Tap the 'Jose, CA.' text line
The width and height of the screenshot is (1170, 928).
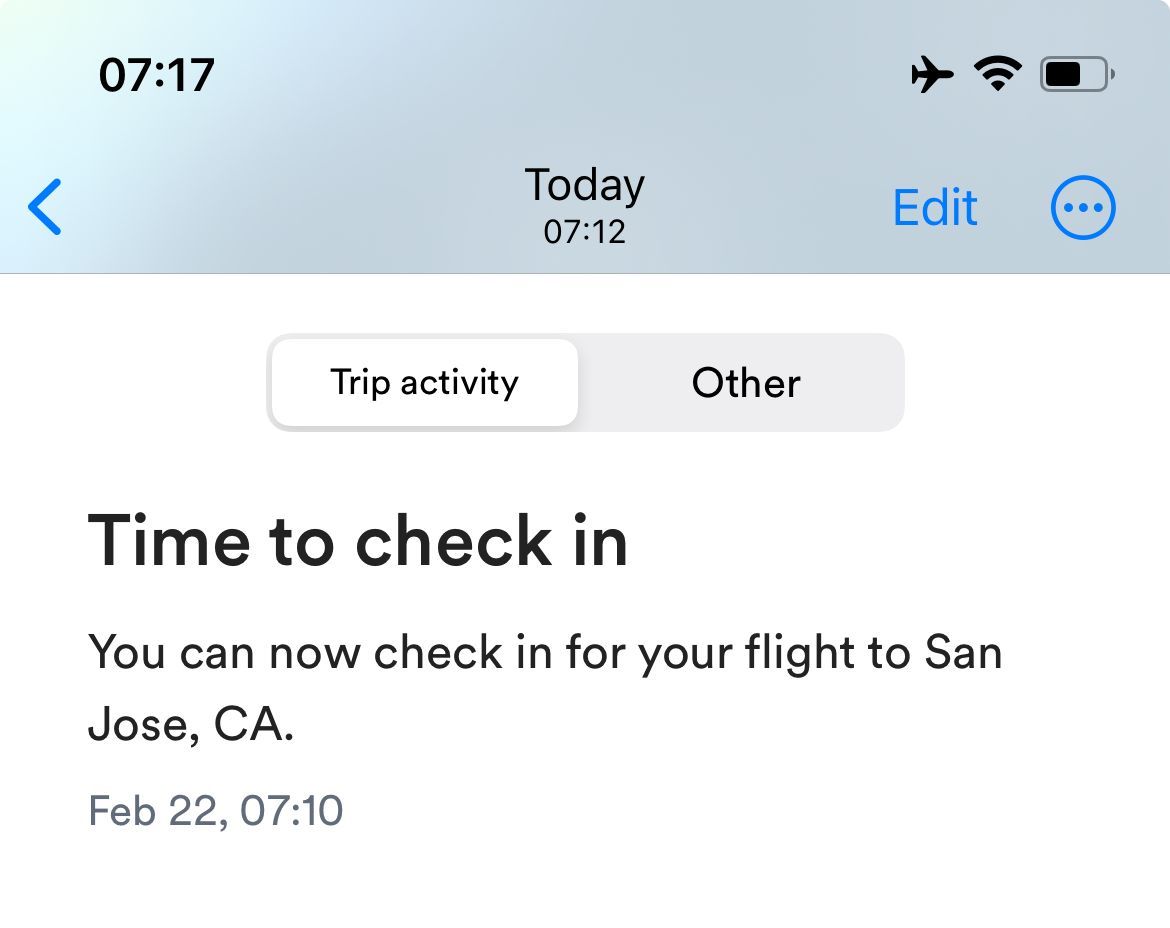(191, 724)
